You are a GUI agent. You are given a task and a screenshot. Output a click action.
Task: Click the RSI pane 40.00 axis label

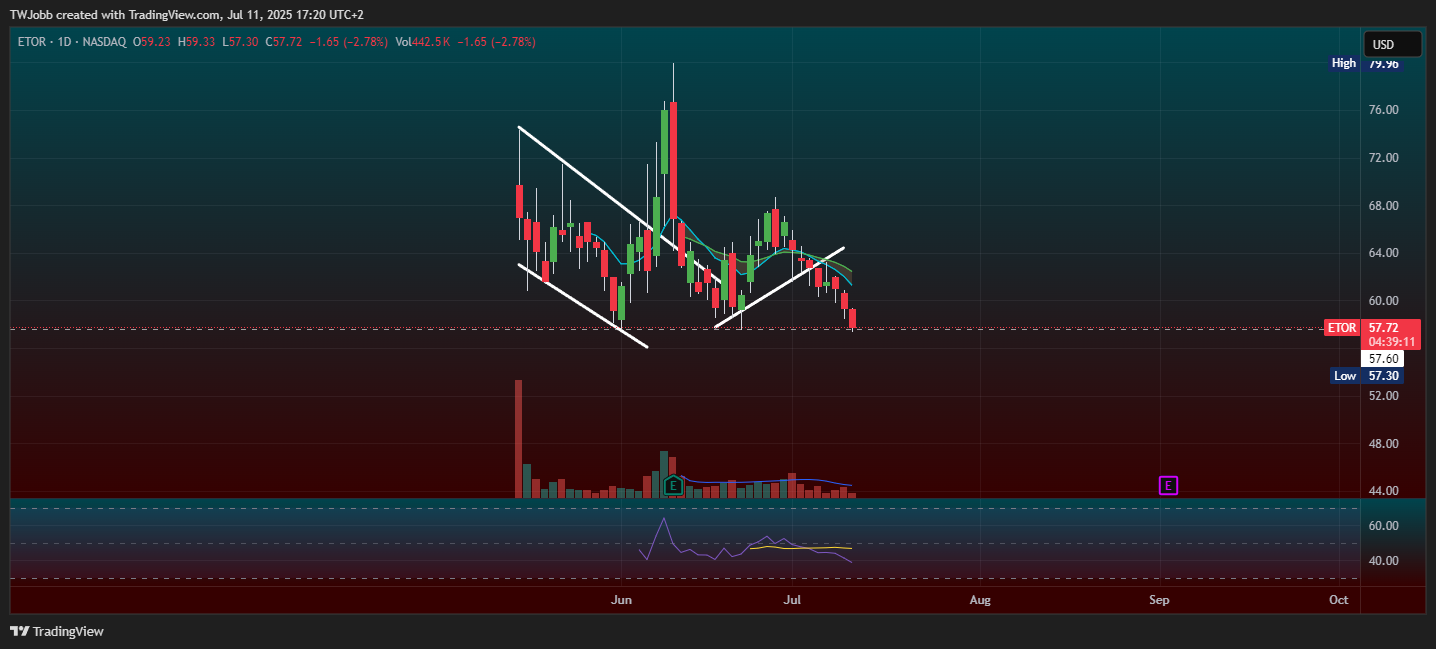tap(1383, 561)
